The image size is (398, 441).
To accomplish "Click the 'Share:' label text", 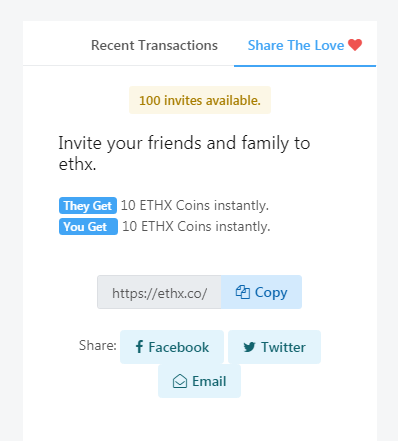I will pyautogui.click(x=98, y=345).
